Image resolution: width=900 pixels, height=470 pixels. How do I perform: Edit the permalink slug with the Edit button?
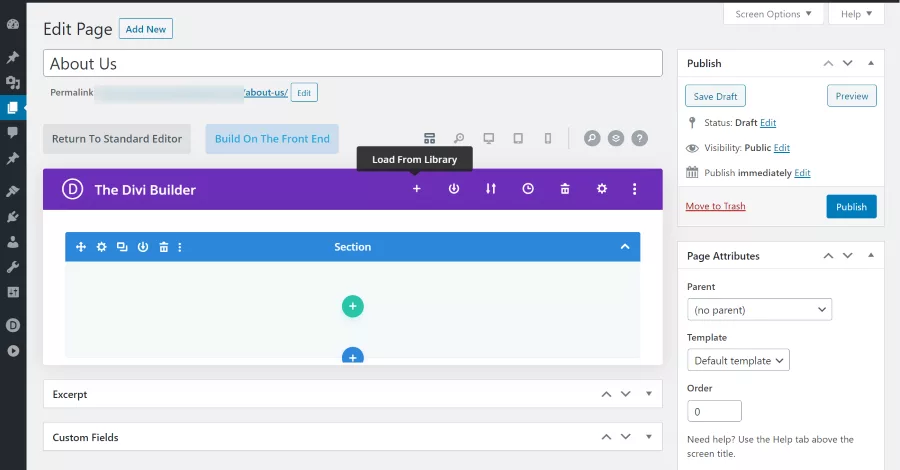(304, 92)
